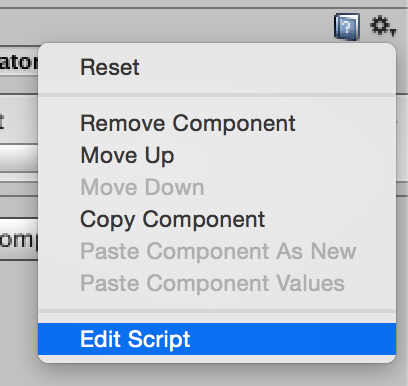Image resolution: width=408 pixels, height=386 pixels.
Task: Click empty inspector area below the menu
Action: tap(217, 375)
